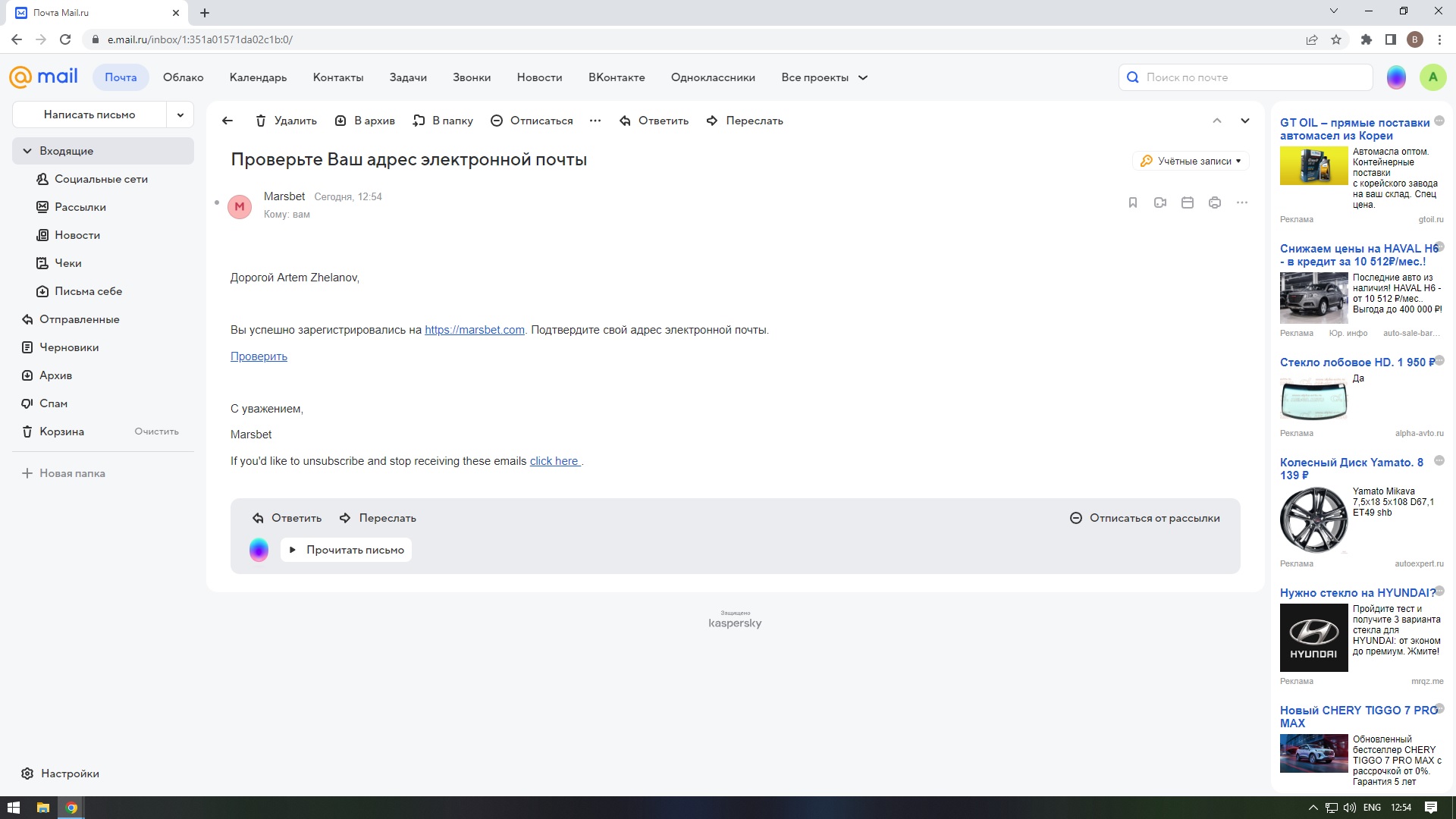Toggle the unread dot beside the Marsbet avatar
1456x819 pixels.
tap(217, 202)
